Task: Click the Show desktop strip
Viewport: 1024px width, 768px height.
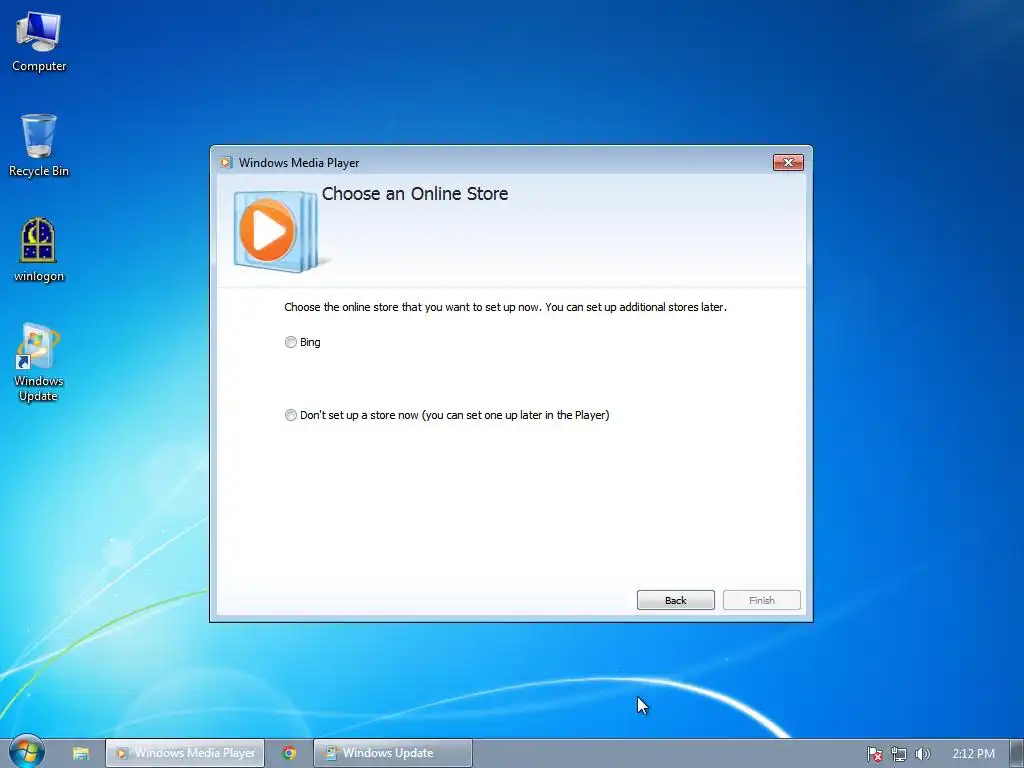Action: click(x=1016, y=754)
